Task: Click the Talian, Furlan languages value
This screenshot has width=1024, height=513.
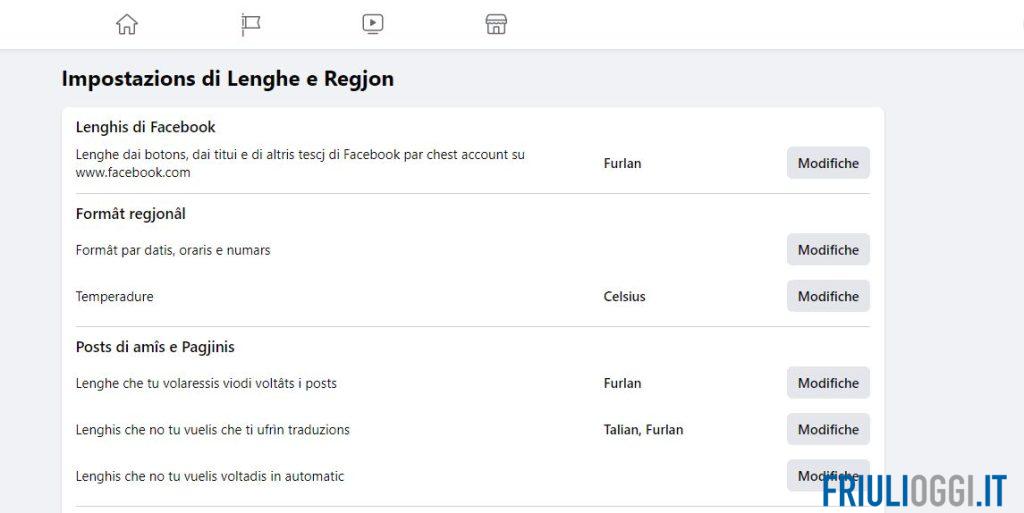Action: tap(643, 429)
